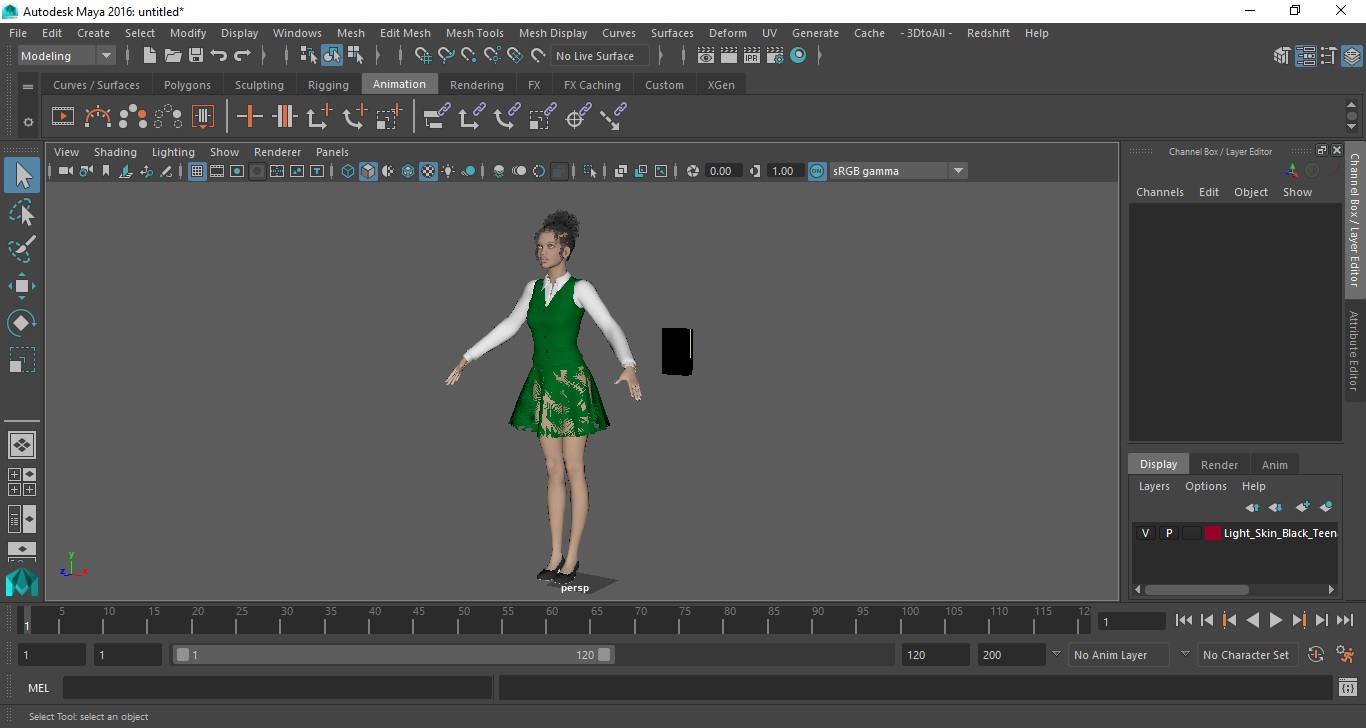
Task: Toggle playback P box of the layer
Action: (1168, 533)
